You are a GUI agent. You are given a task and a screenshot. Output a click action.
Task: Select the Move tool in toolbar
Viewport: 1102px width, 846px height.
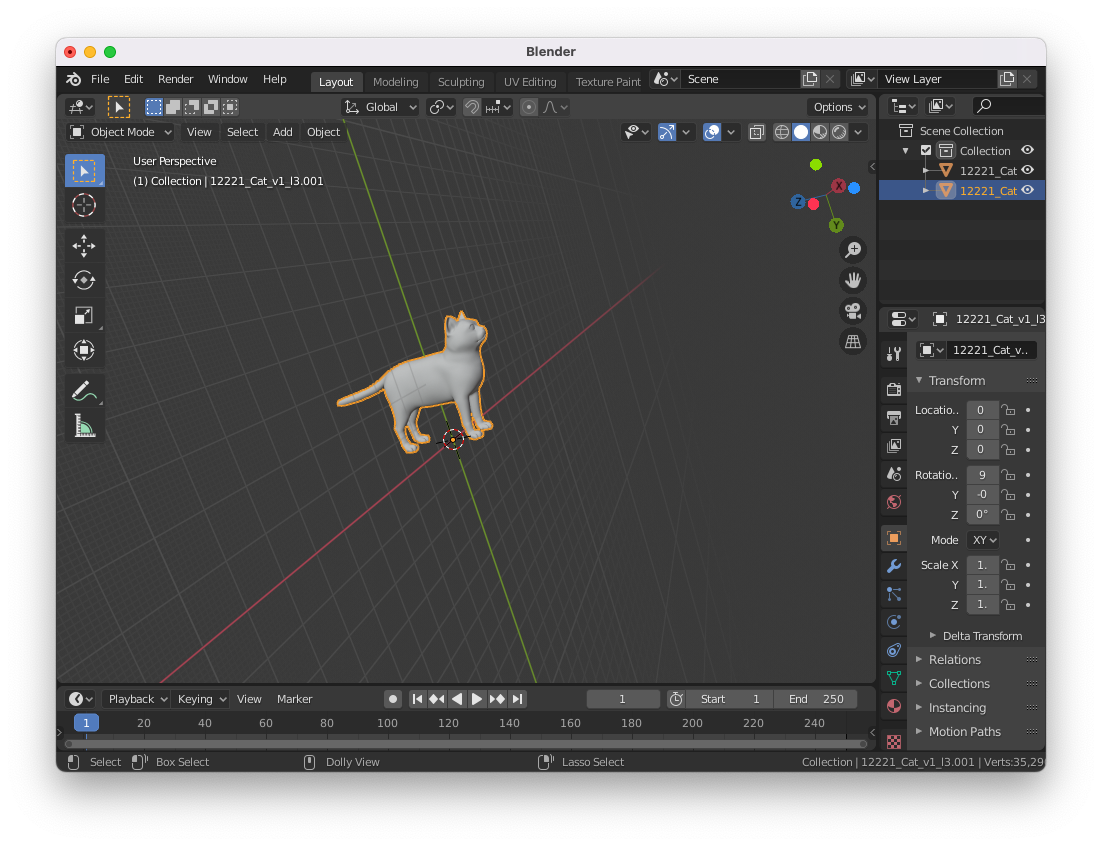pos(84,246)
